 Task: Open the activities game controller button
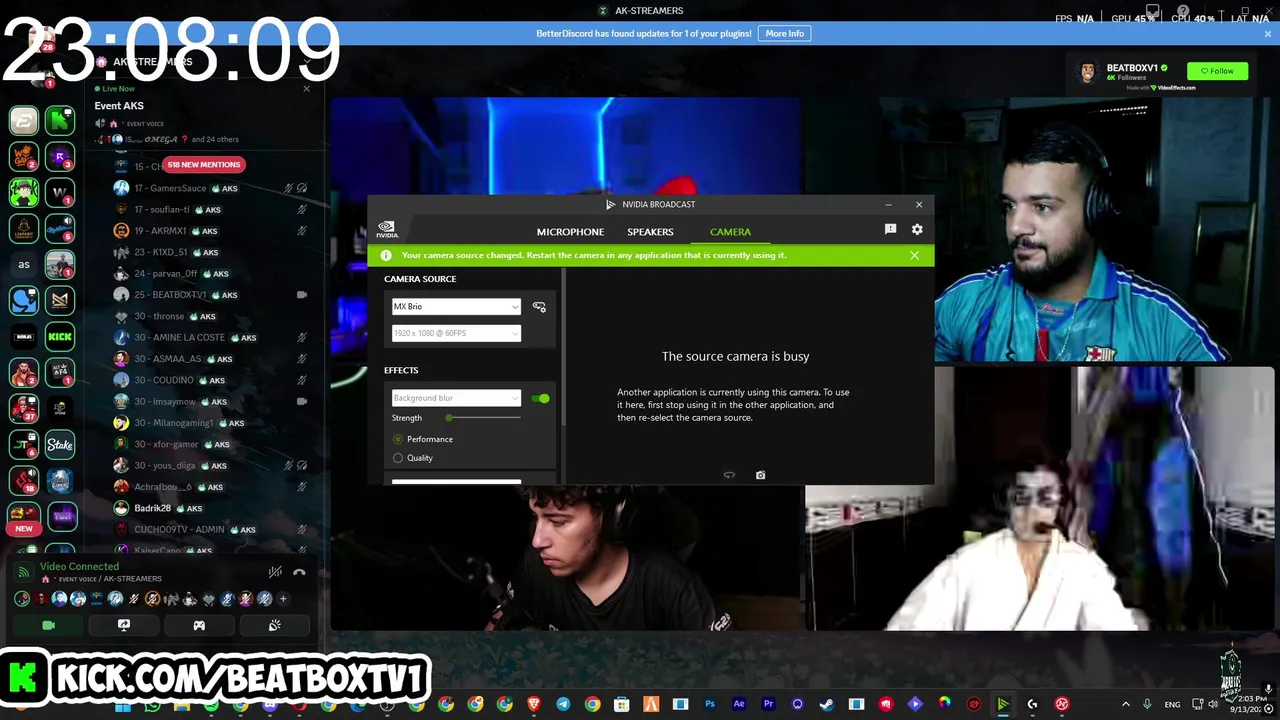point(199,625)
